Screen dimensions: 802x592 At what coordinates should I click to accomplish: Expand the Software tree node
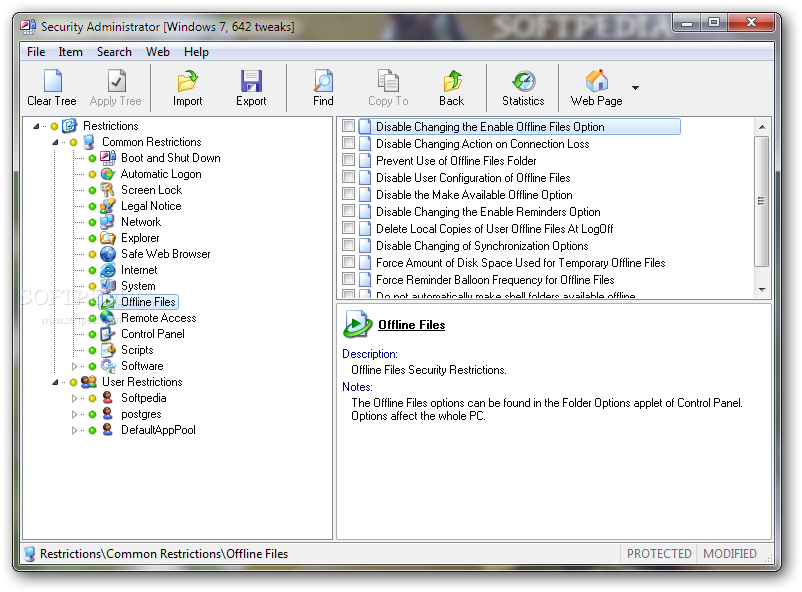74,366
